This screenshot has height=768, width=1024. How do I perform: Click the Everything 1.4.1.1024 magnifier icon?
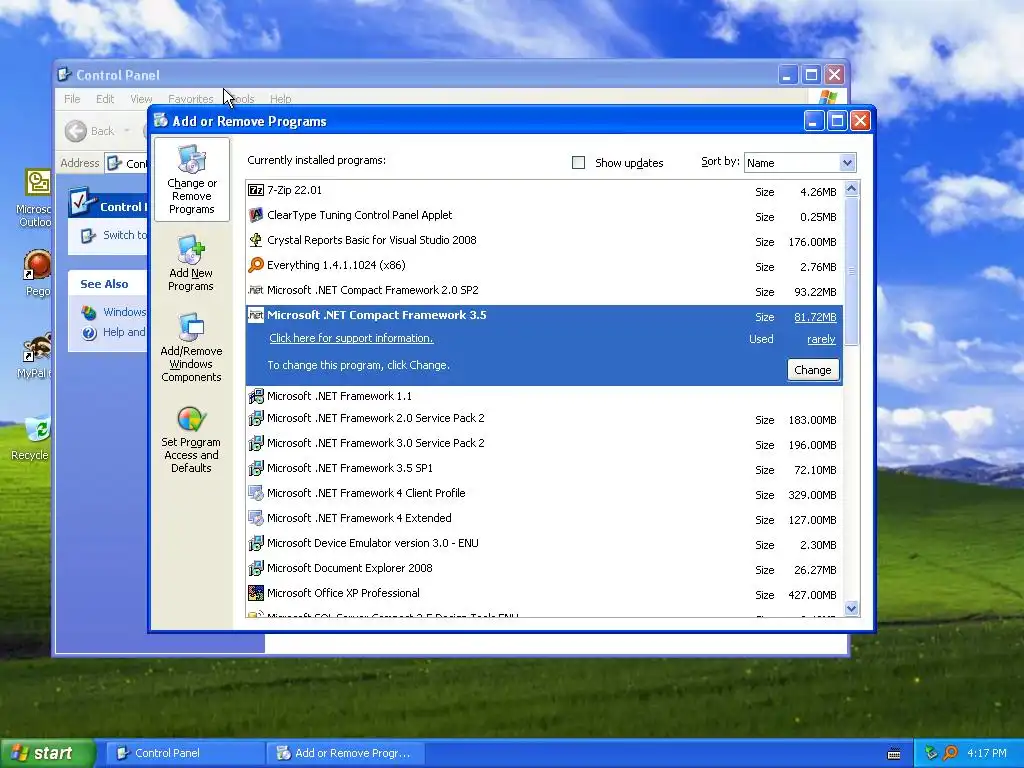[x=256, y=264]
